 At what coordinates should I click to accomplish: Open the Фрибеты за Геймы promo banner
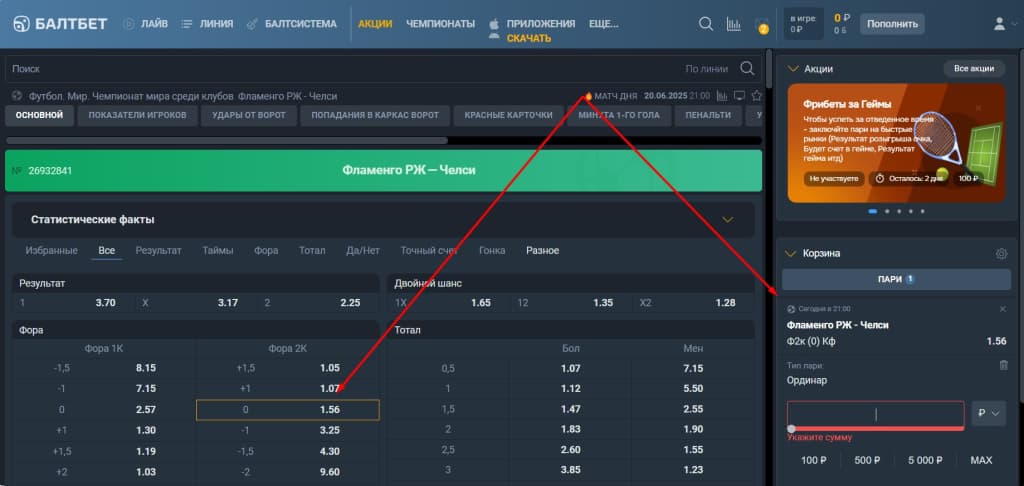coord(896,143)
